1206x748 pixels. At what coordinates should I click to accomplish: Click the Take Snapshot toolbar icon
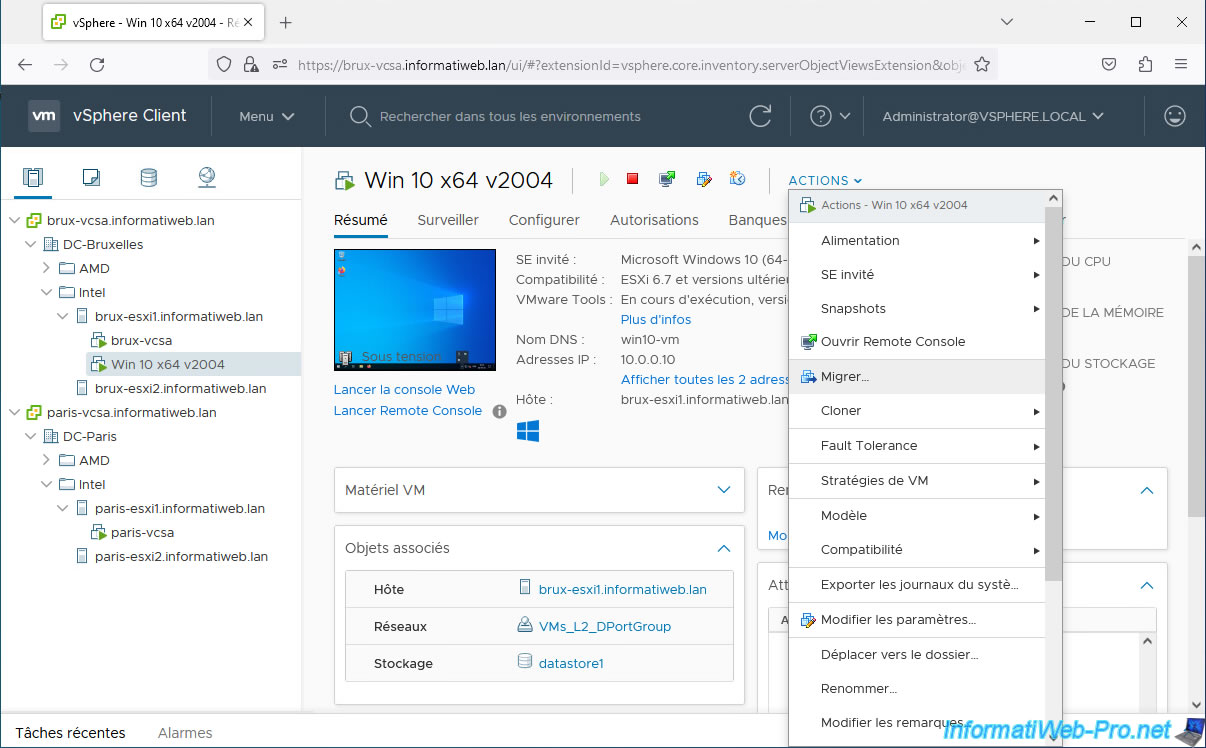tap(738, 179)
